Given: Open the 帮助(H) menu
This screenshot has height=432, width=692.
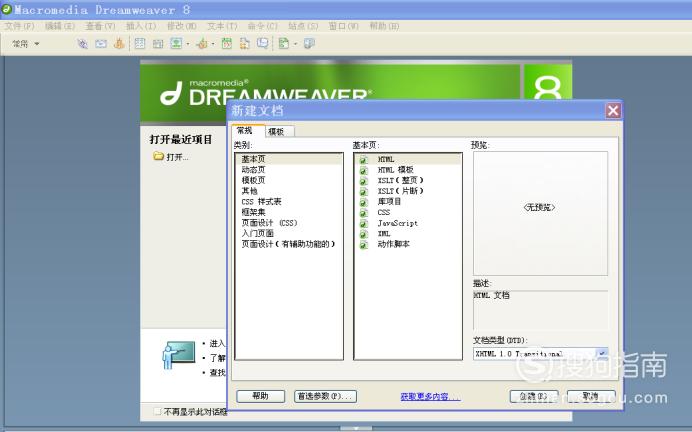Looking at the screenshot, I should [384, 26].
